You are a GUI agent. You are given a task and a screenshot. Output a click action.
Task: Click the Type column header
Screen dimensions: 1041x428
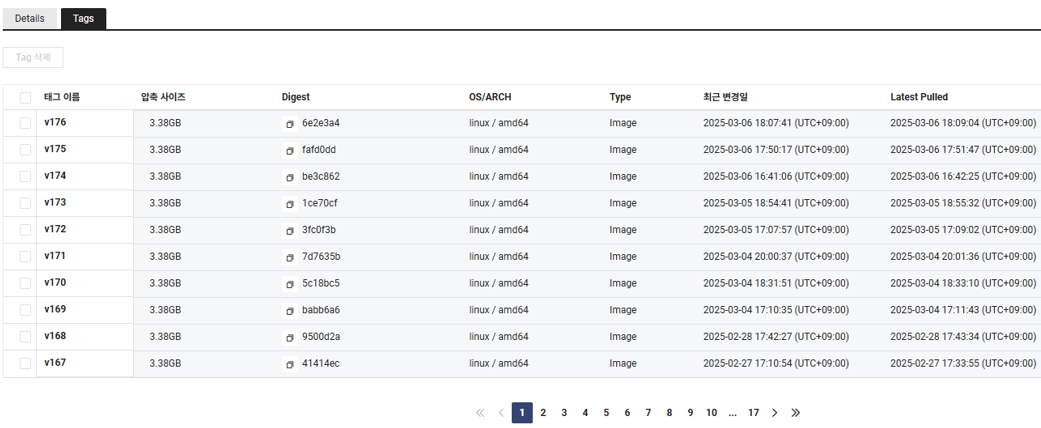pos(620,97)
